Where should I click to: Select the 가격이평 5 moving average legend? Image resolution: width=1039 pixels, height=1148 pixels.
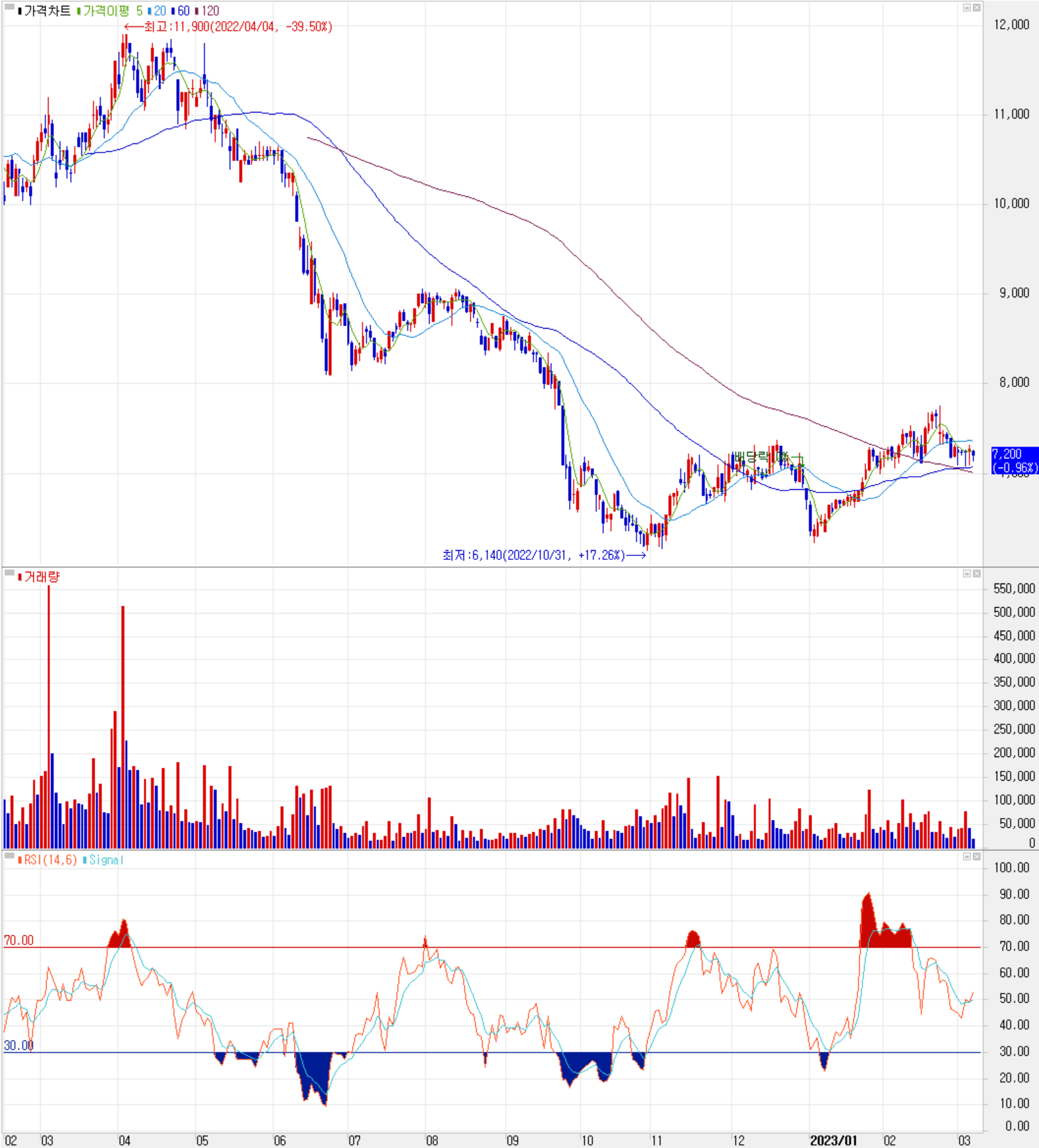[x=113, y=11]
